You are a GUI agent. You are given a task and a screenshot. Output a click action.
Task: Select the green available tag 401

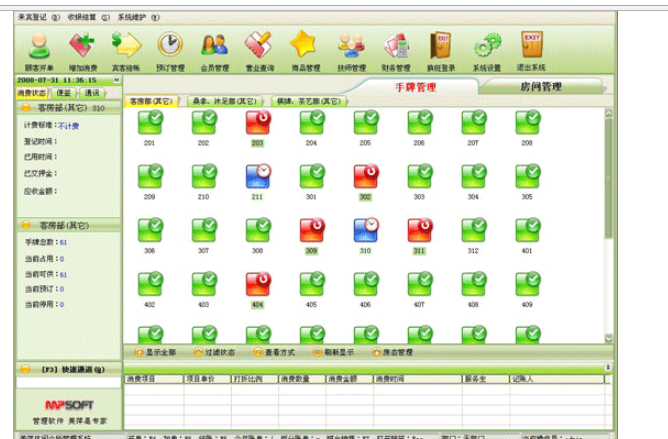click(527, 236)
